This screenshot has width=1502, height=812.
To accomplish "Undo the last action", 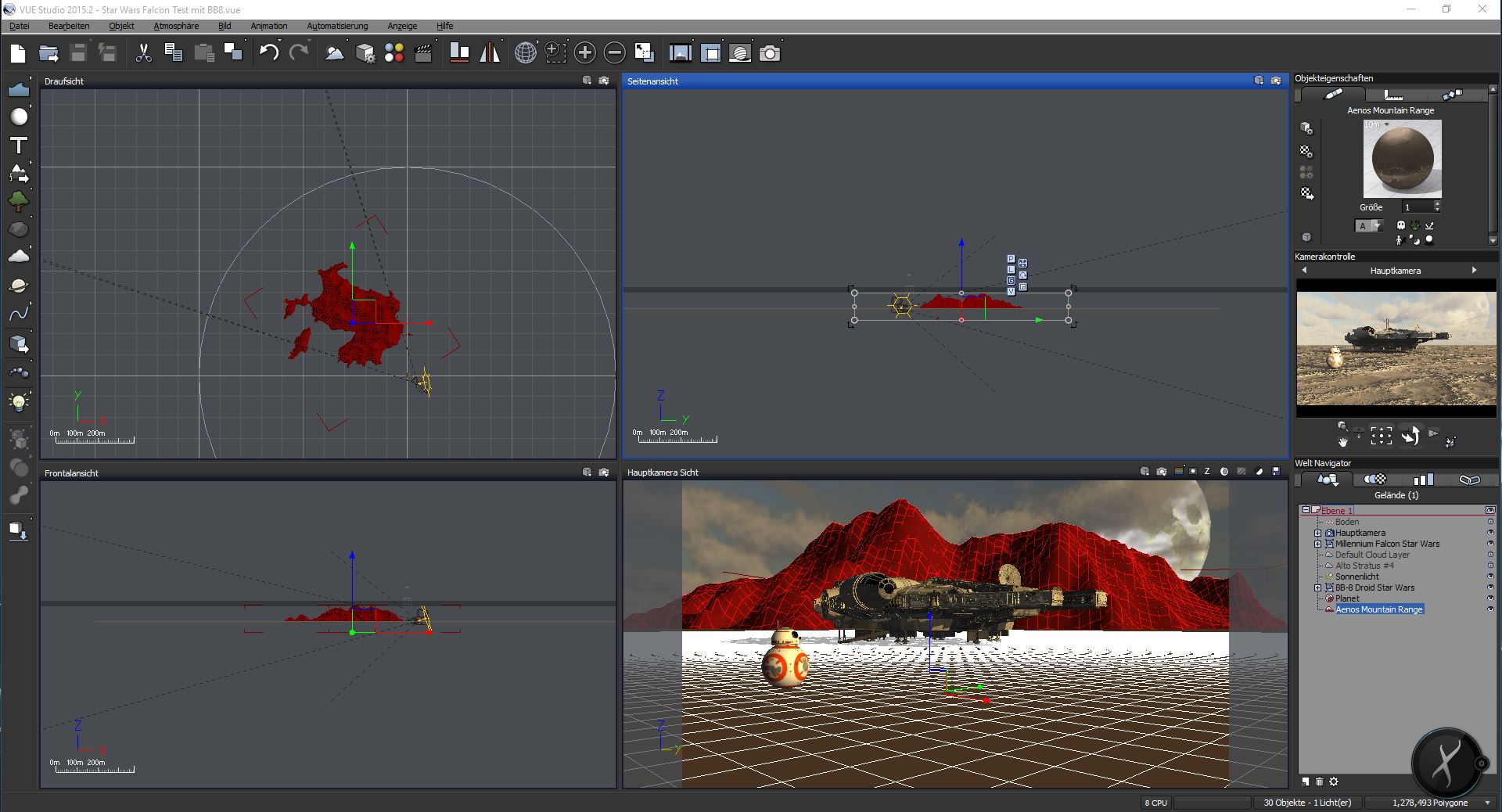I will [269, 53].
